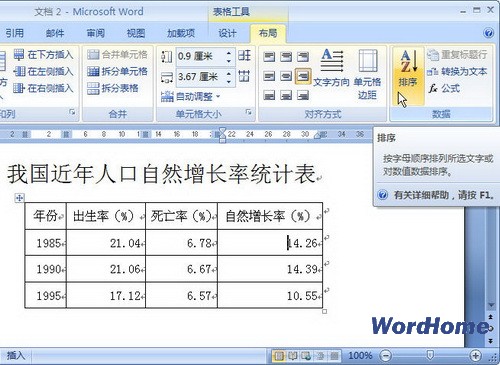
Task: Open Word Help question mark icon
Action: pos(488,33)
